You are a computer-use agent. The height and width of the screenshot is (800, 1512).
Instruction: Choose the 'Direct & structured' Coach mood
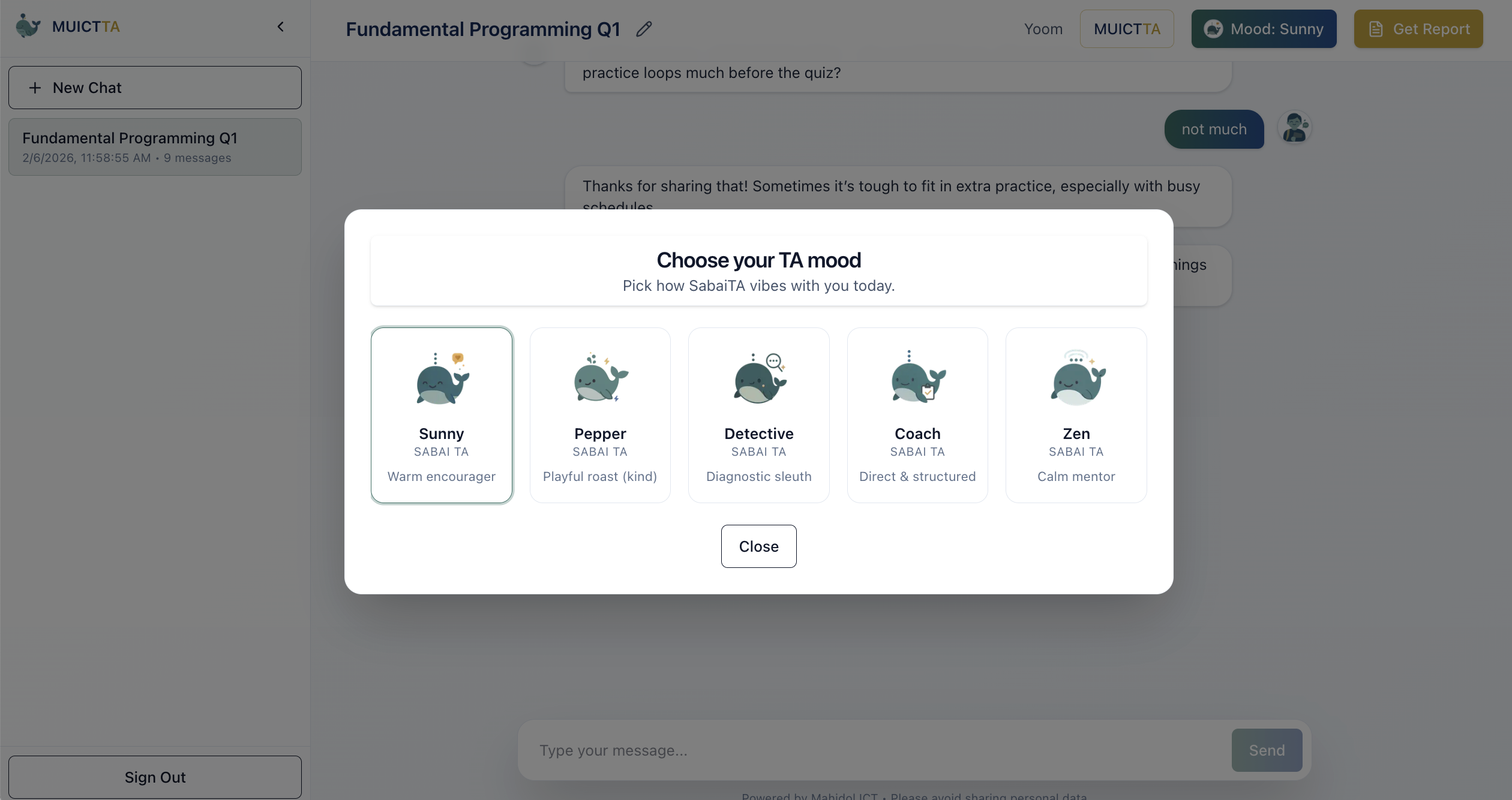coord(917,415)
